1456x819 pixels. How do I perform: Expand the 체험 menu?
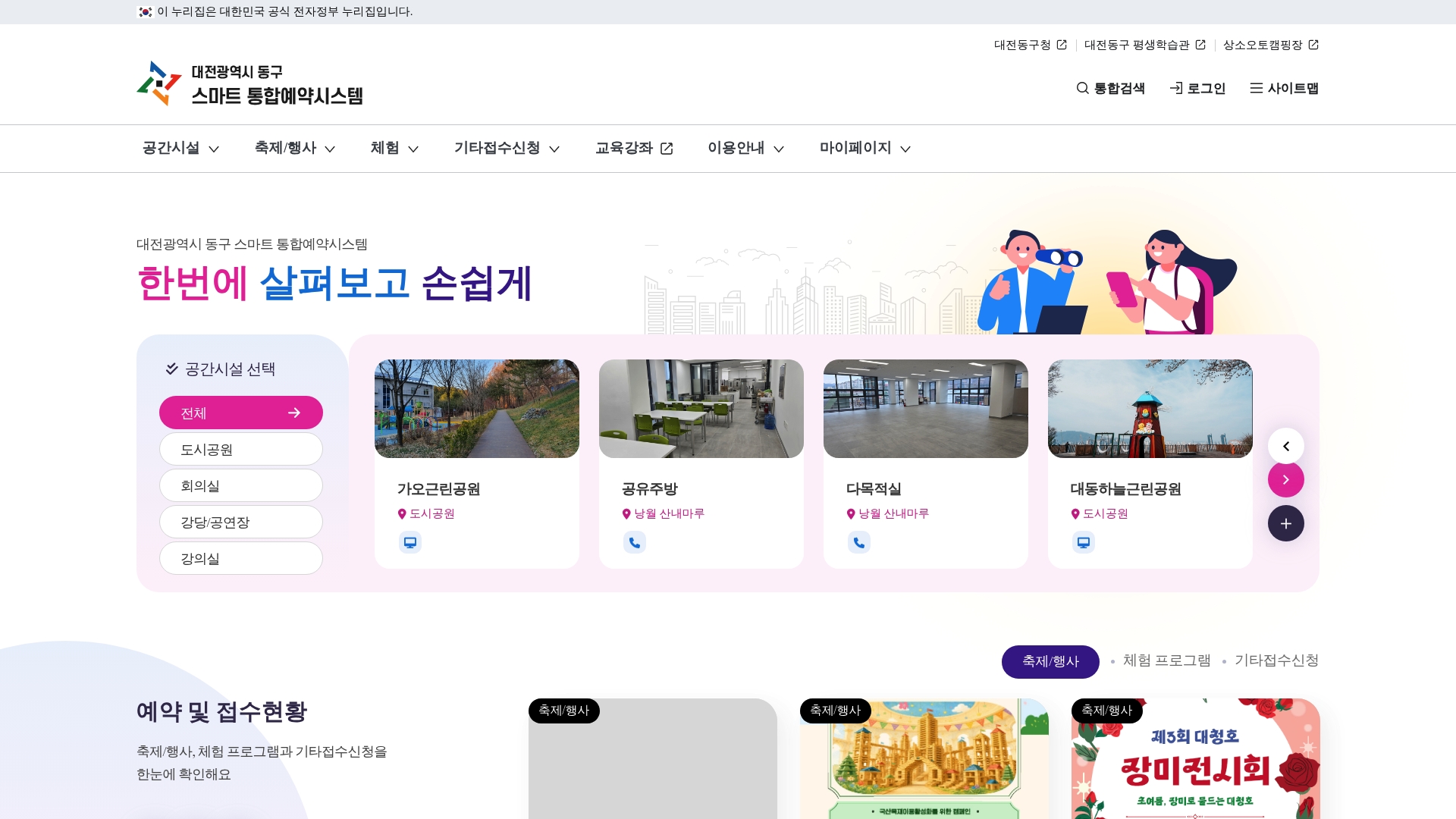pyautogui.click(x=394, y=148)
